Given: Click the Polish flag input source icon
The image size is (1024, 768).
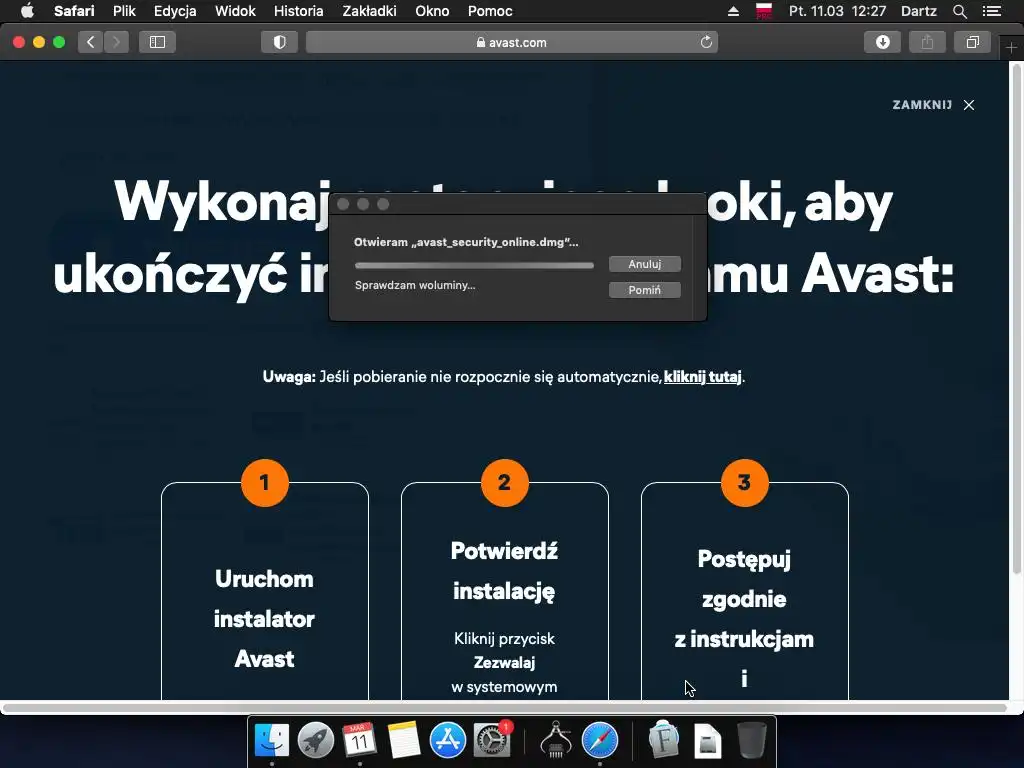Looking at the screenshot, I should 763,11.
